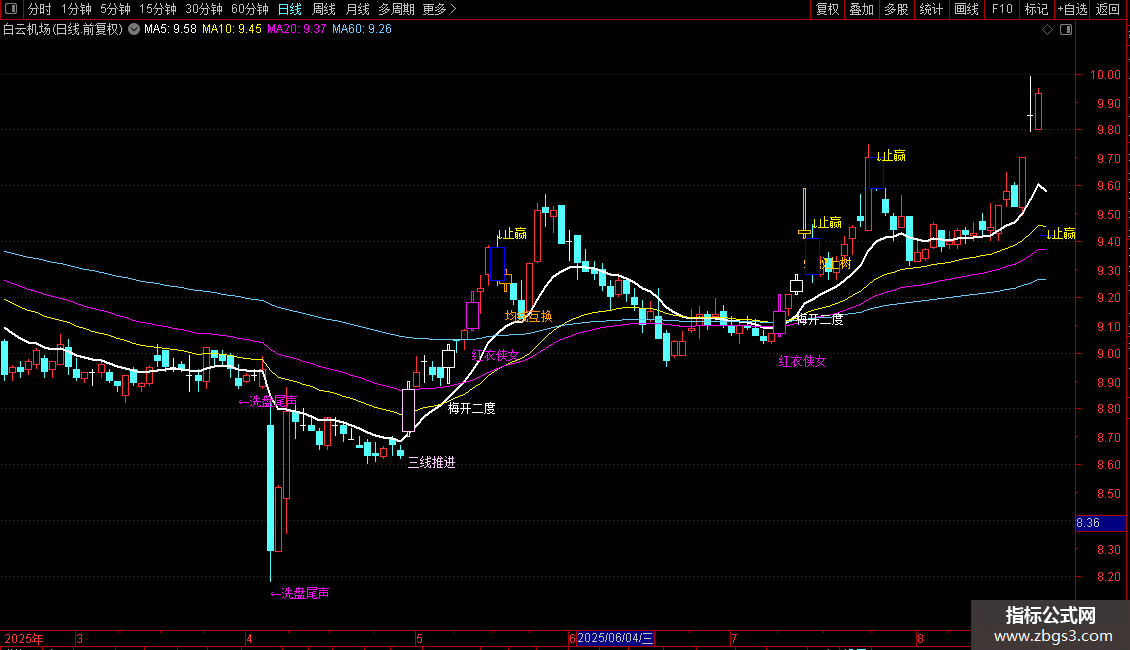Click the 止赢 label at far right
The image size is (1130, 650).
pos(1061,233)
